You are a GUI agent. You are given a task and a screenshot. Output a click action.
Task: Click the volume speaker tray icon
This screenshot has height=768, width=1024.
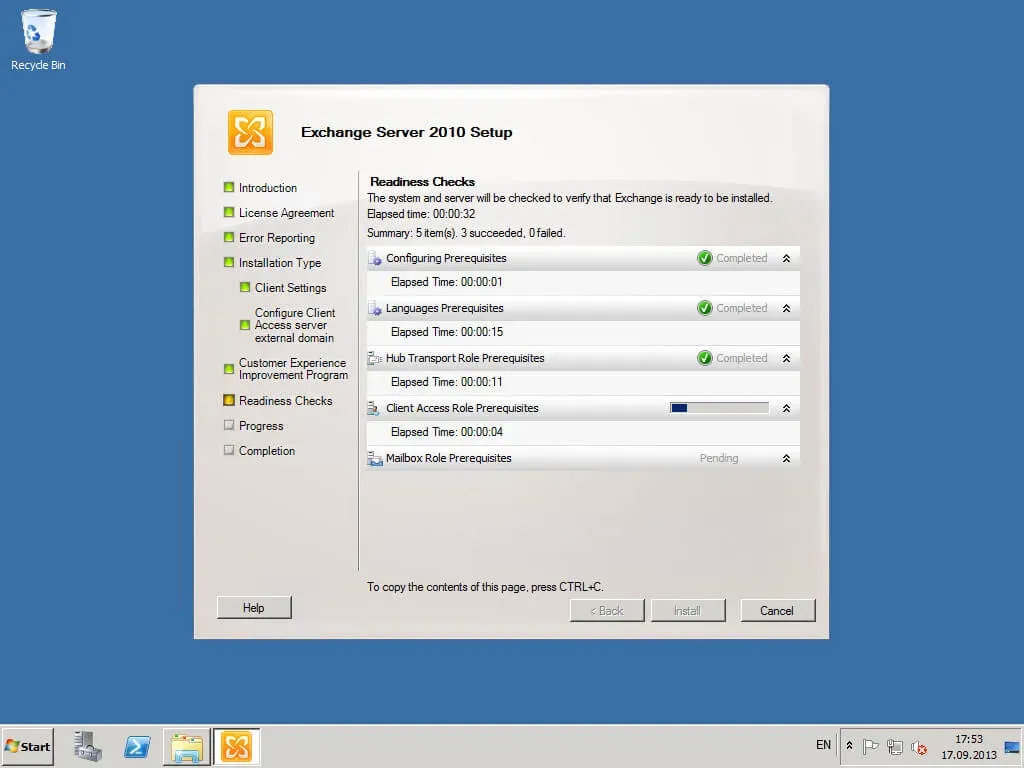pos(919,746)
